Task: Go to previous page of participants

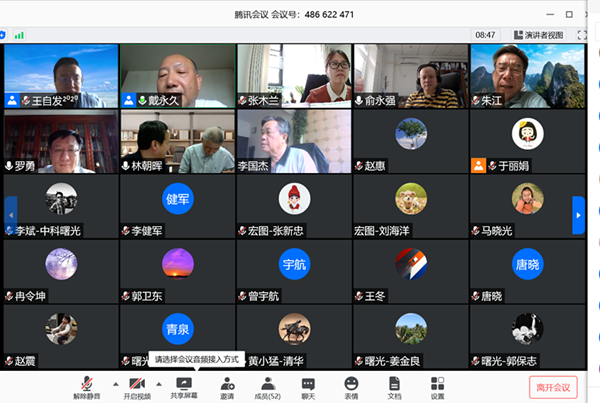Action: [10, 214]
